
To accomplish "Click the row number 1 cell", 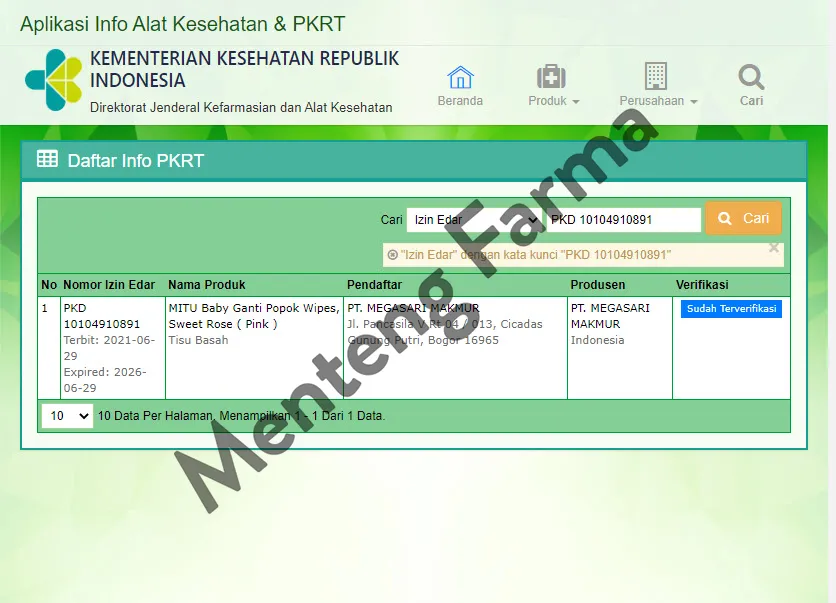I will coord(49,348).
